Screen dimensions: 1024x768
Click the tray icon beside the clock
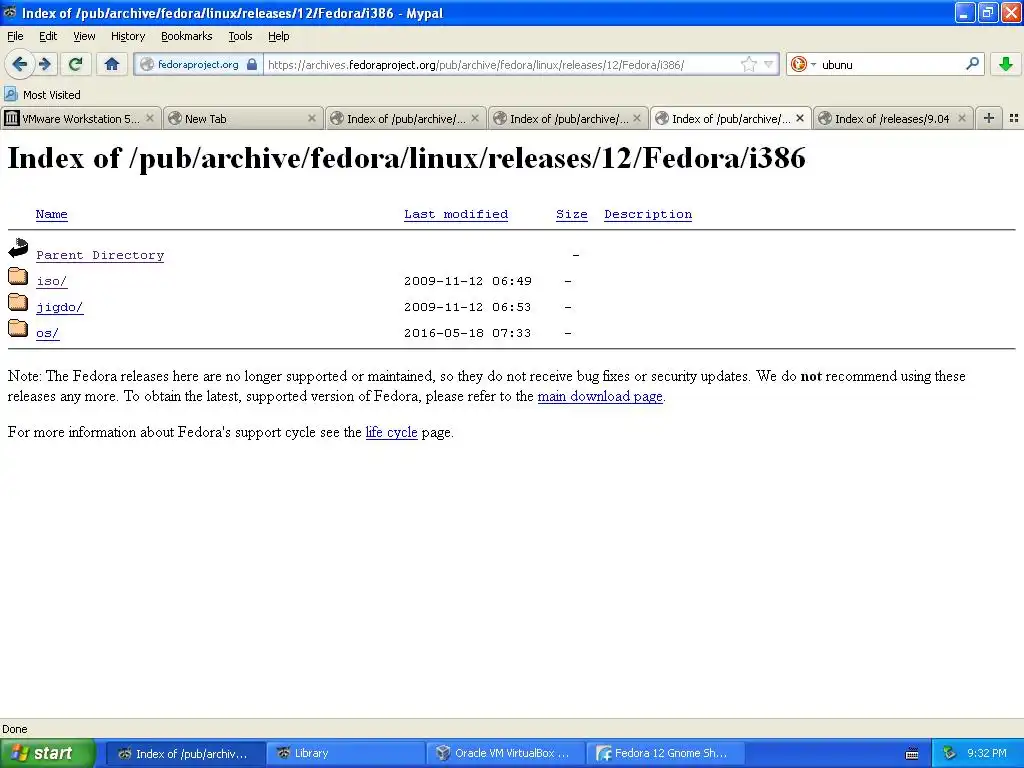click(950, 753)
